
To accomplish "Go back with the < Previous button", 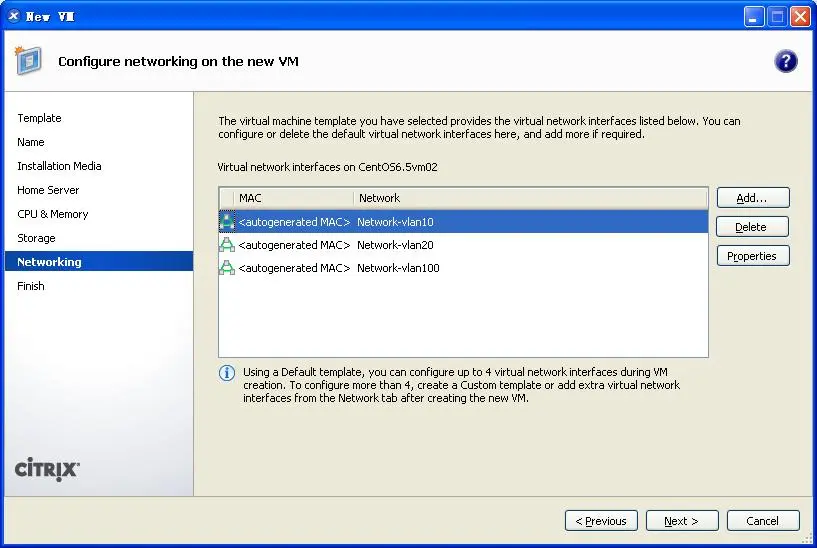I will pyautogui.click(x=601, y=521).
